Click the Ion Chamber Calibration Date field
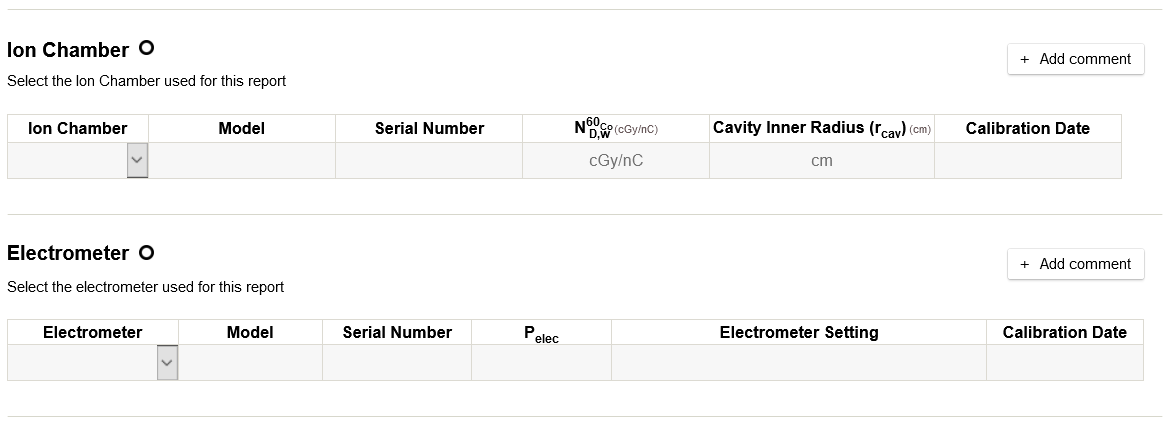 pyautogui.click(x=1027, y=160)
